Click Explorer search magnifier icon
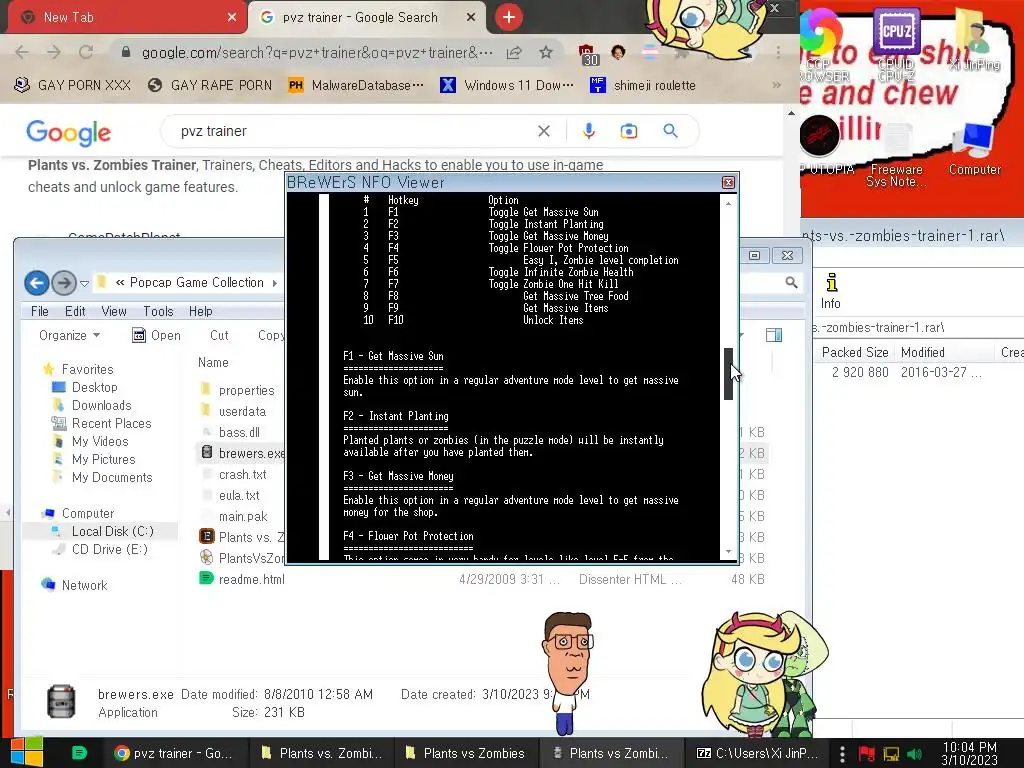The width and height of the screenshot is (1024, 768). pyautogui.click(x=791, y=282)
